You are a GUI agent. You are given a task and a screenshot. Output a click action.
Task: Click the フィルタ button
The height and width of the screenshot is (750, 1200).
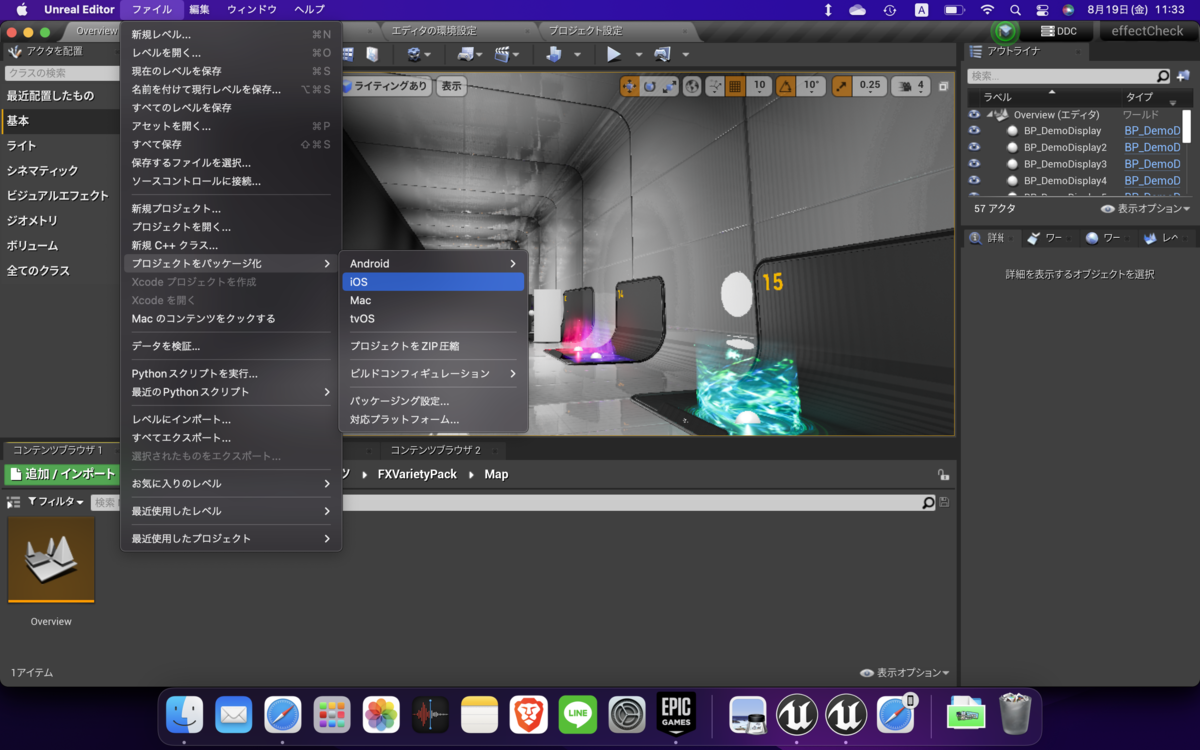coord(55,502)
